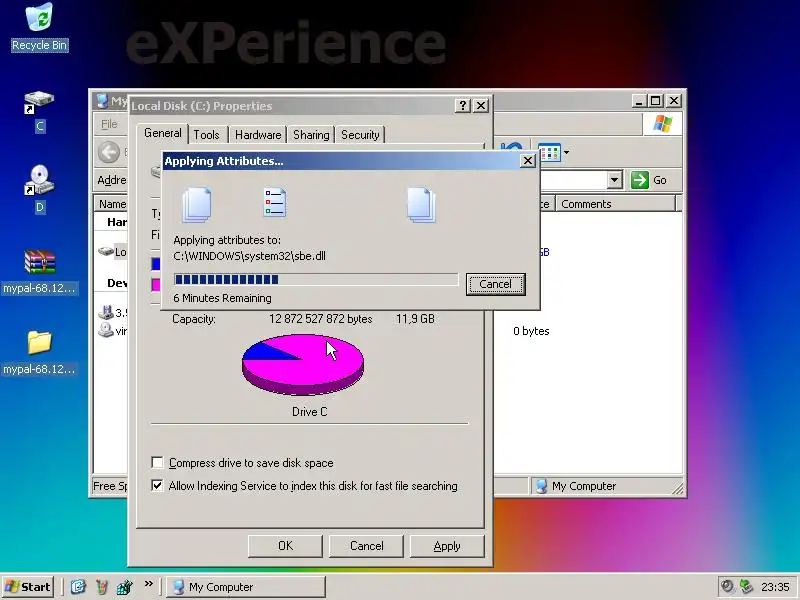The height and width of the screenshot is (600, 800).
Task: Click the Go button in address bar
Action: click(x=649, y=180)
